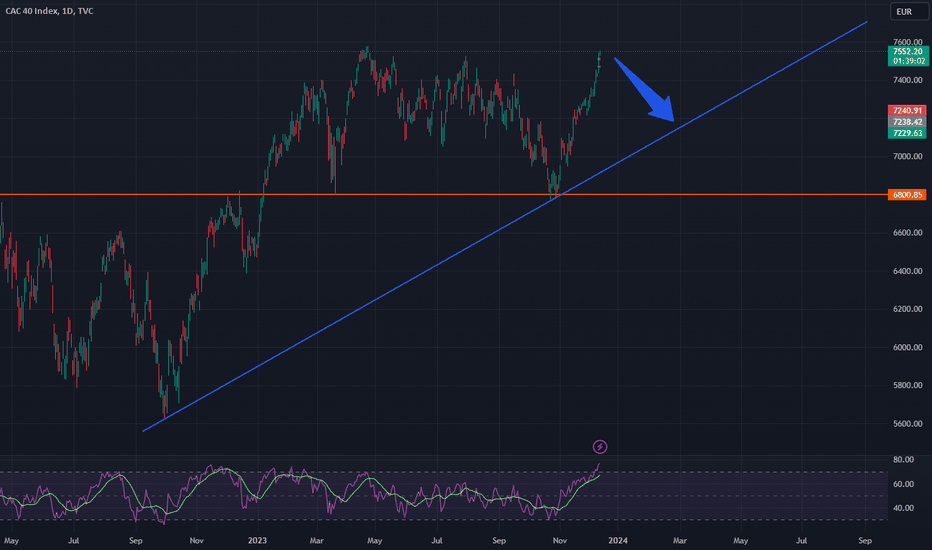This screenshot has height=550, width=932.
Task: Click the bar countdown 01:39:02
Action: 908,61
